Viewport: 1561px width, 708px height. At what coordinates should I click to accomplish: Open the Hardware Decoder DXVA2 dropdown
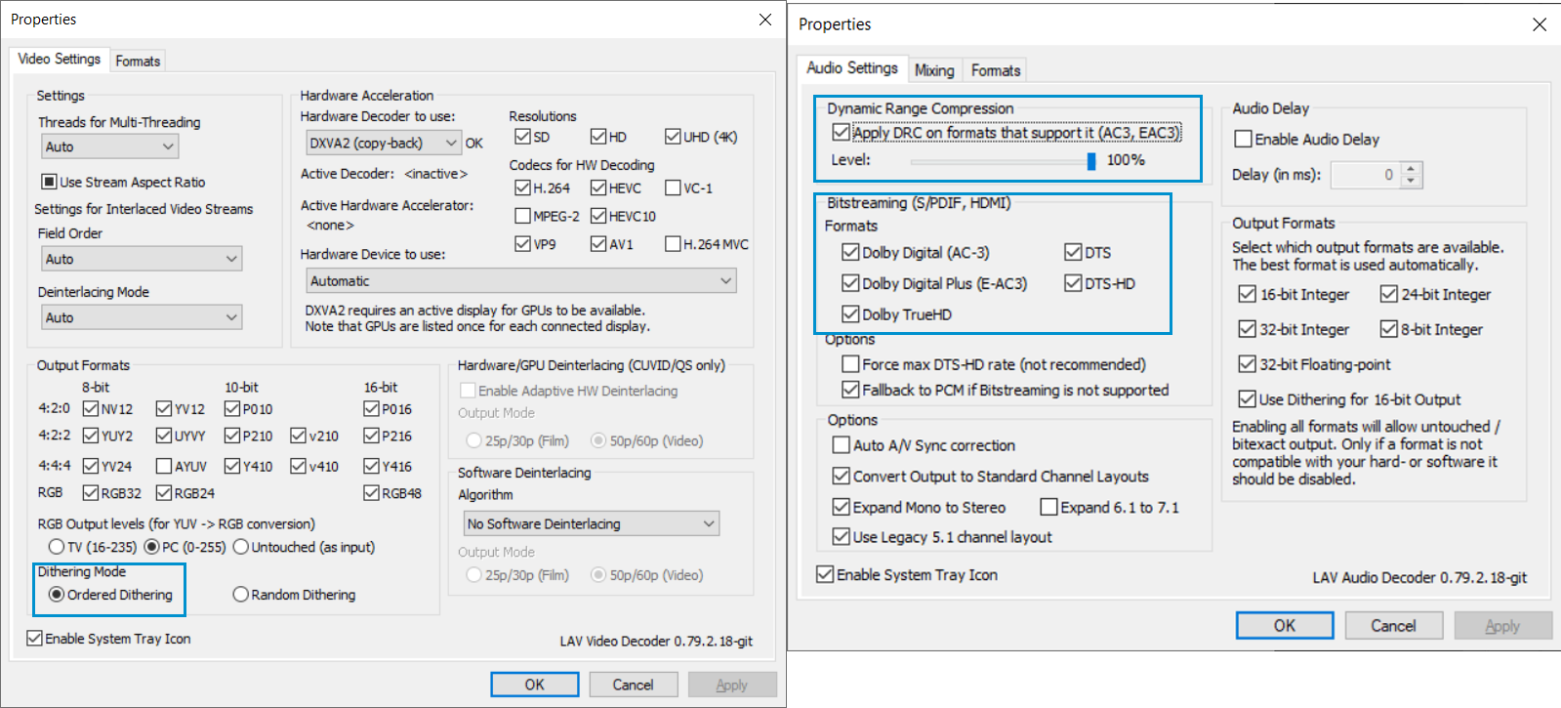382,143
